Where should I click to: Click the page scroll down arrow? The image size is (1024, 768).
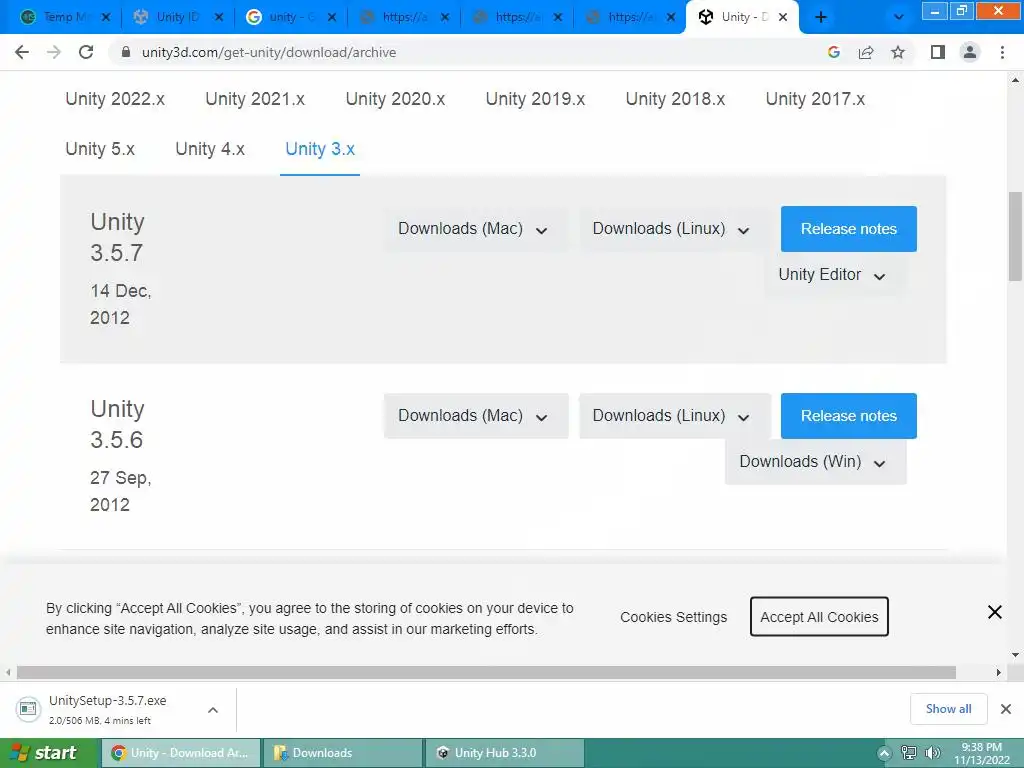pos(1015,654)
